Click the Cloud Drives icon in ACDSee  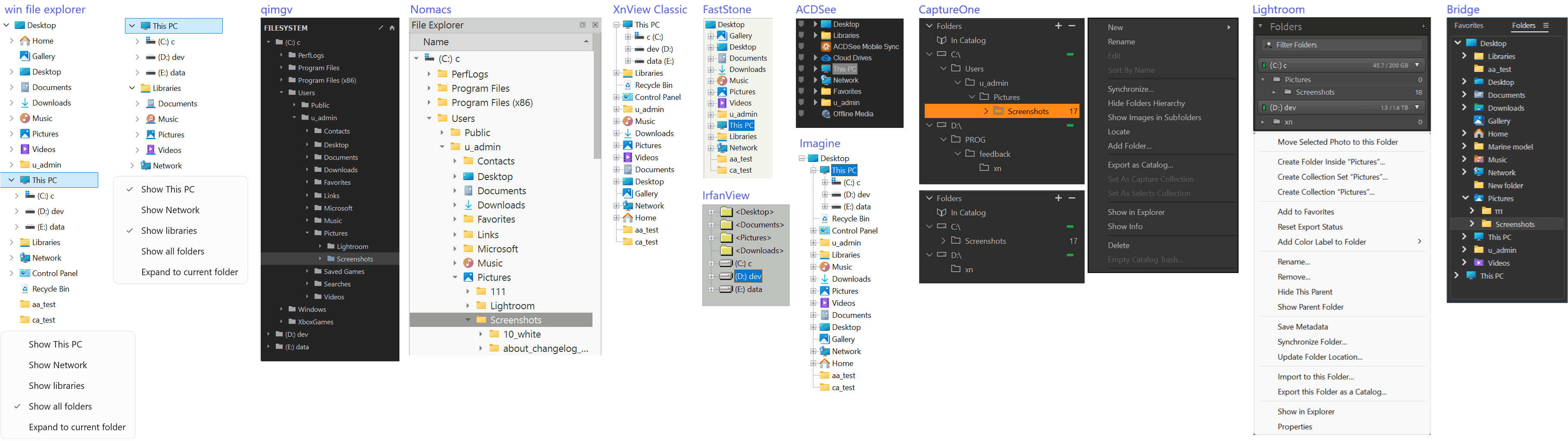click(826, 57)
